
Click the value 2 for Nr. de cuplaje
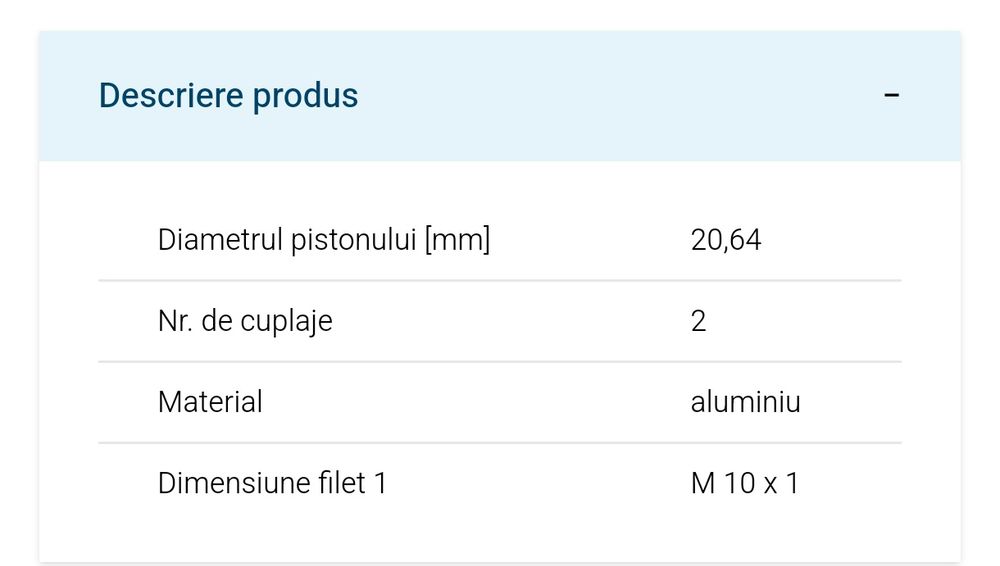coord(698,321)
